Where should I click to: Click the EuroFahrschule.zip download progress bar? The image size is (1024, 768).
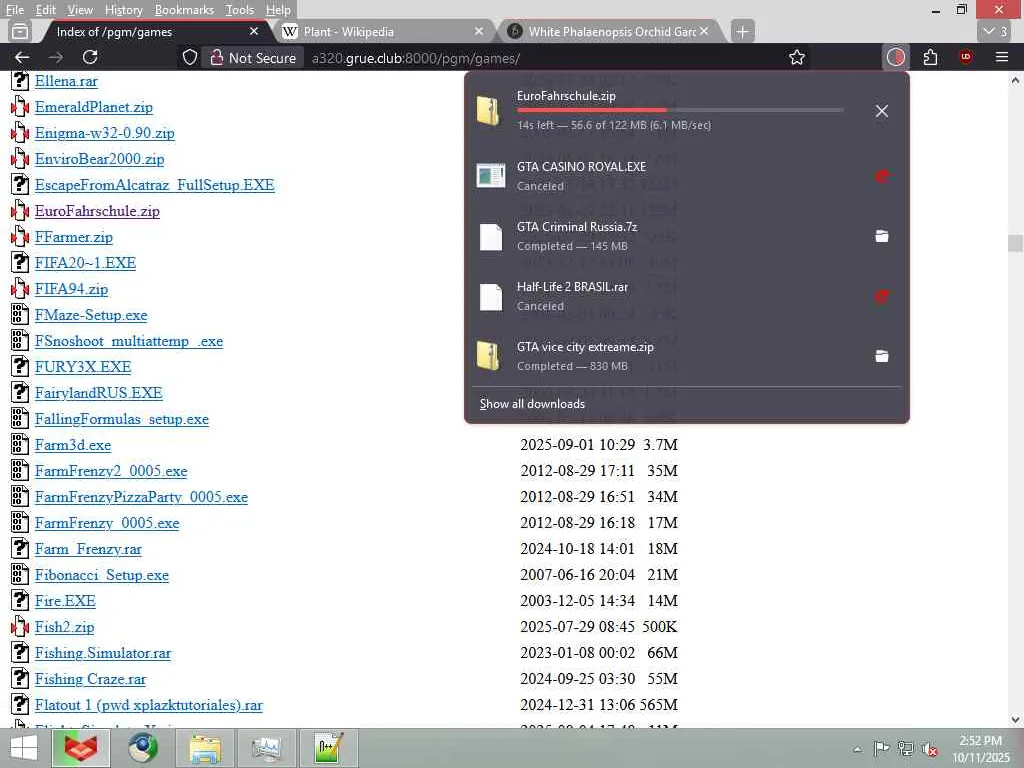click(680, 110)
